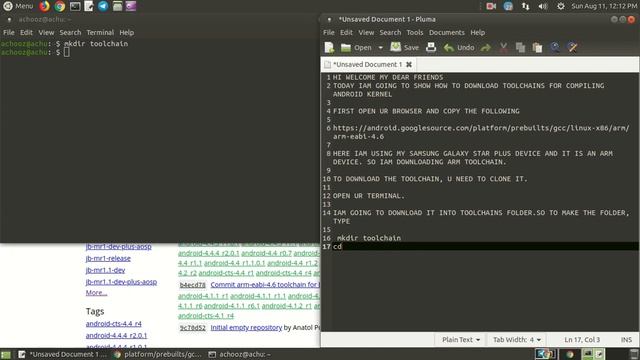Open the terminal File menu
The image size is (640, 360).
click(x=9, y=32)
